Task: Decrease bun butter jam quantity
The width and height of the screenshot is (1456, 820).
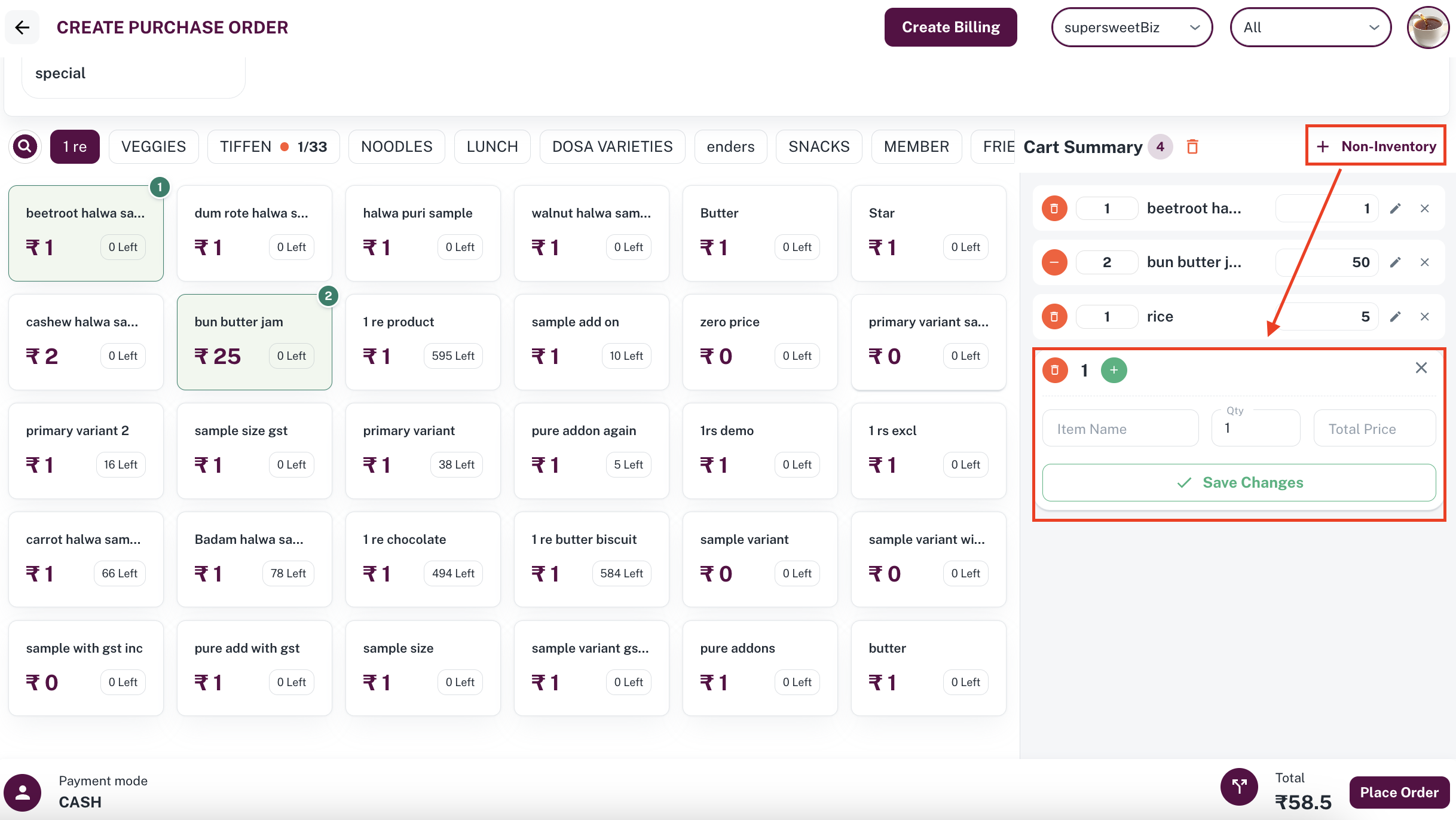Action: [1054, 262]
